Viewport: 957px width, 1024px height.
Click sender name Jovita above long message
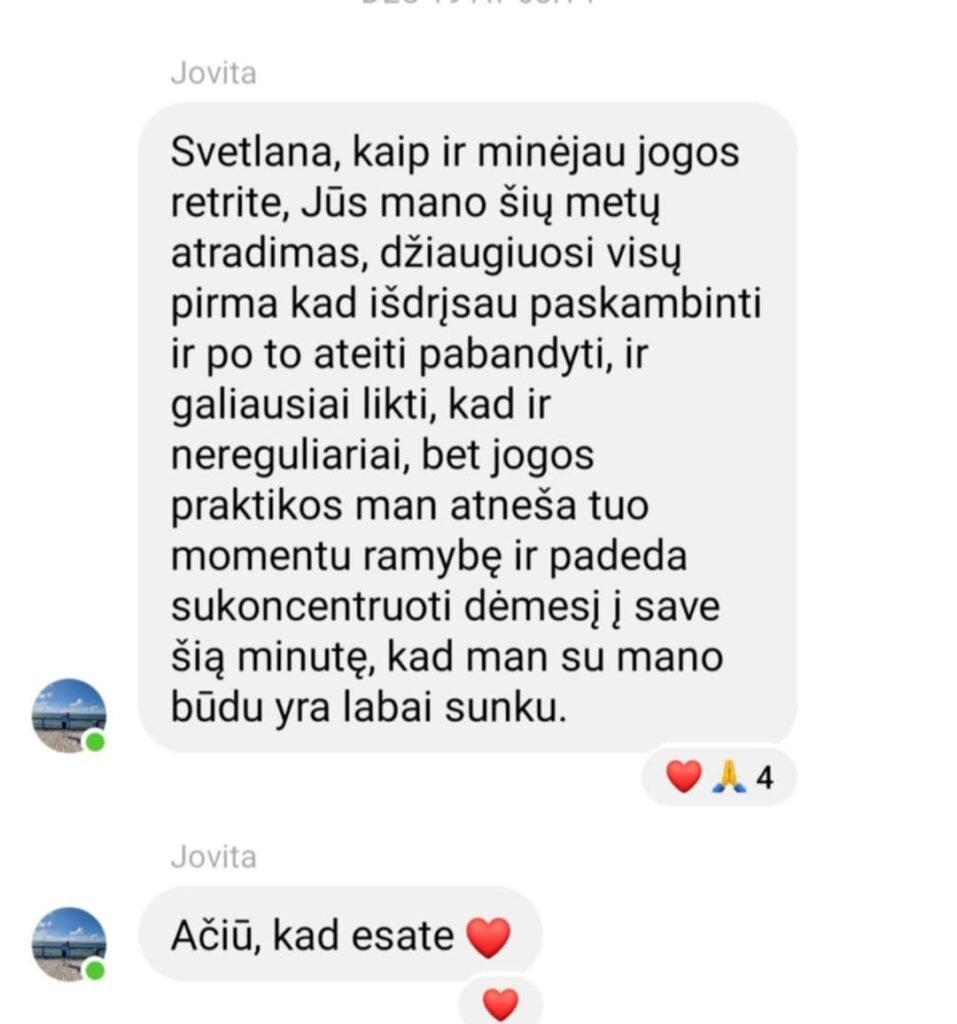point(214,73)
